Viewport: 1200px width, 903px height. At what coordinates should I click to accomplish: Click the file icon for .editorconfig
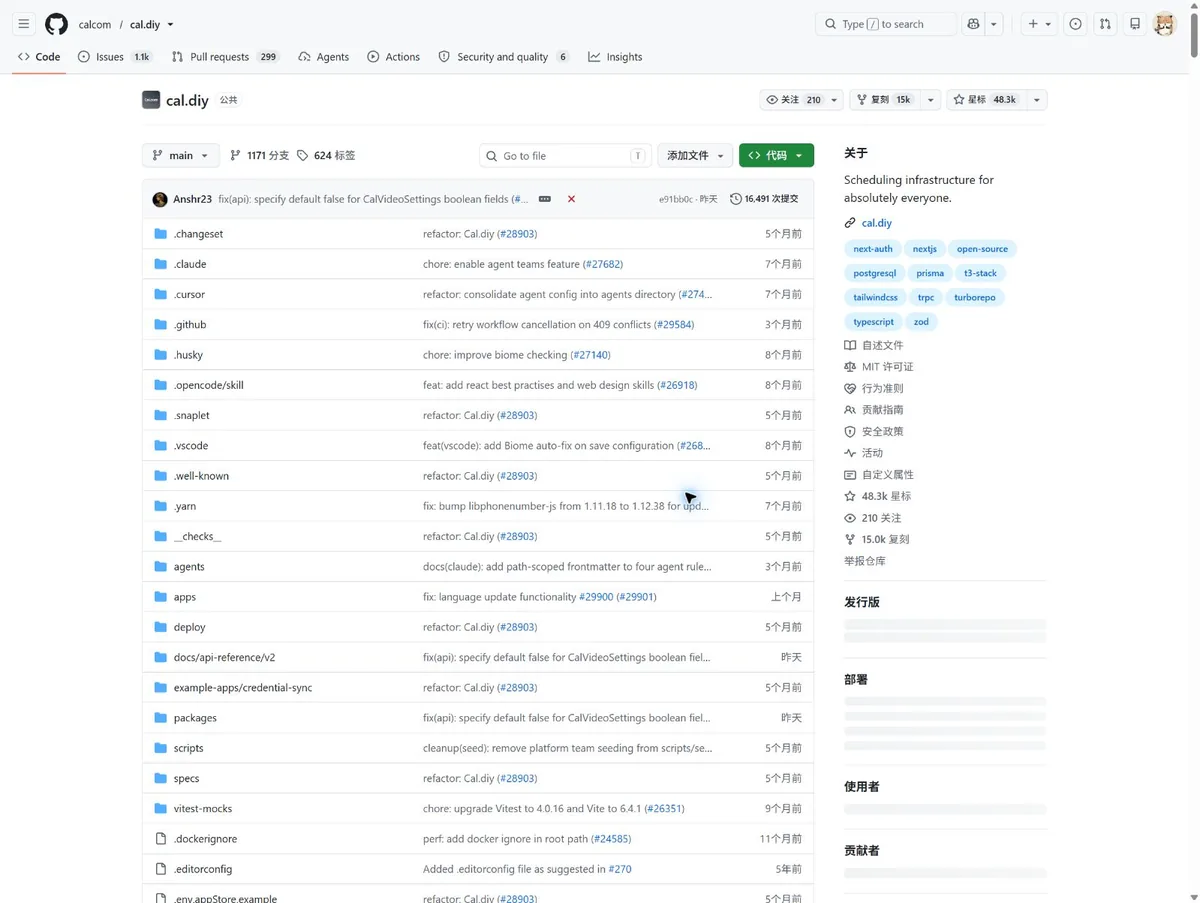click(160, 869)
